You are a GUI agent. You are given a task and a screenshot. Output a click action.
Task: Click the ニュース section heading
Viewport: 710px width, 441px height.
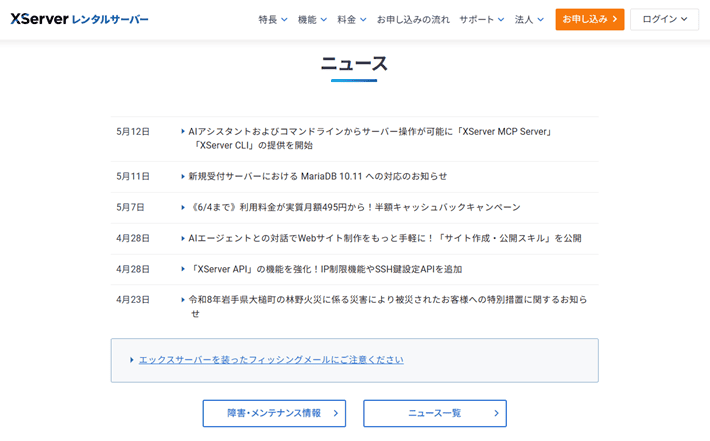pyautogui.click(x=354, y=63)
